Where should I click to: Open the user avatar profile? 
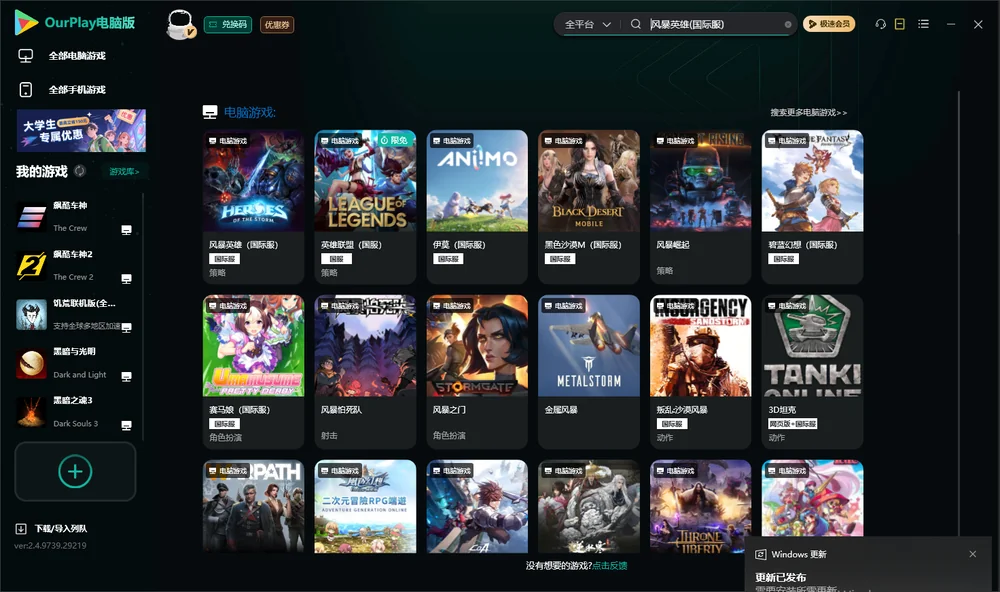click(180, 25)
